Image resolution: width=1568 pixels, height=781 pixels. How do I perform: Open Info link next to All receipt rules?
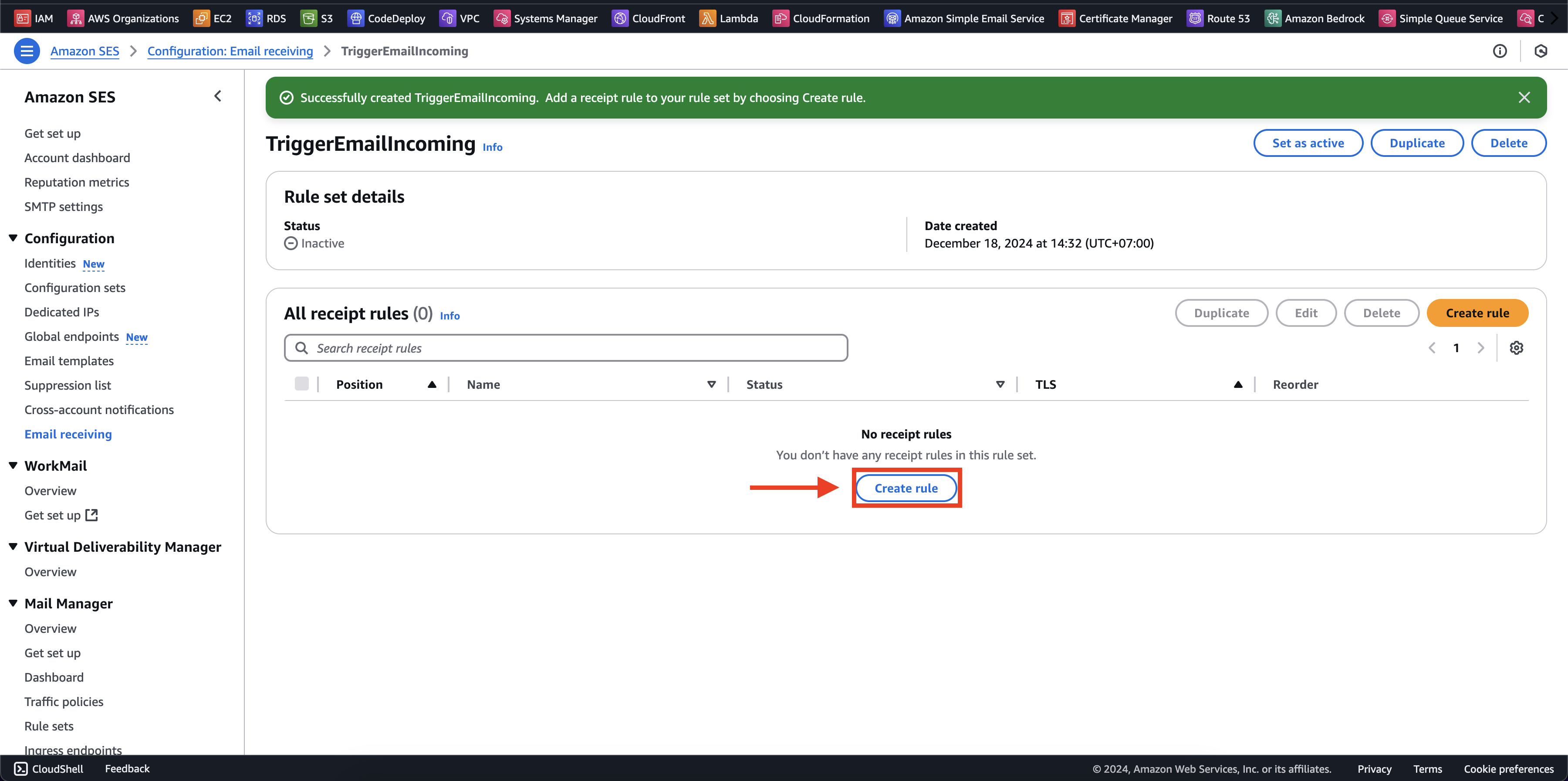[450, 316]
